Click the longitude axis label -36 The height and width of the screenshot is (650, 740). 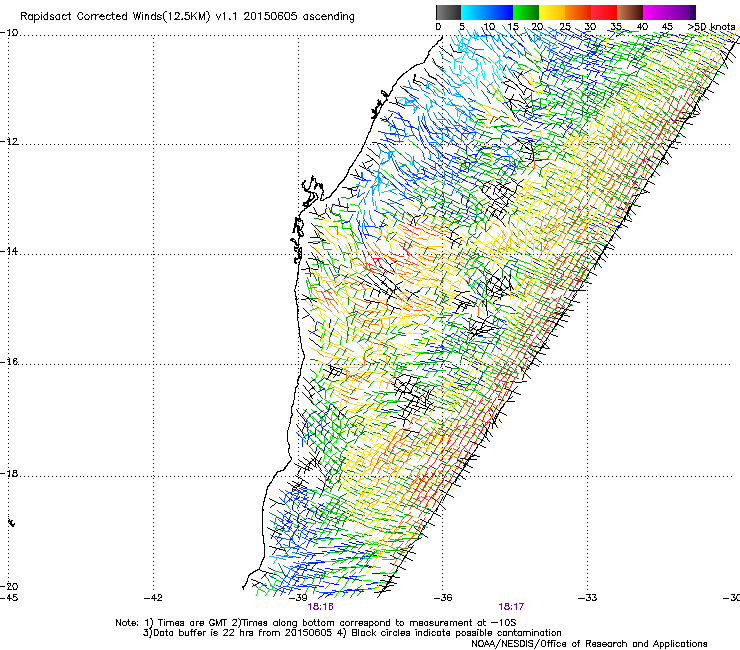pos(443,598)
